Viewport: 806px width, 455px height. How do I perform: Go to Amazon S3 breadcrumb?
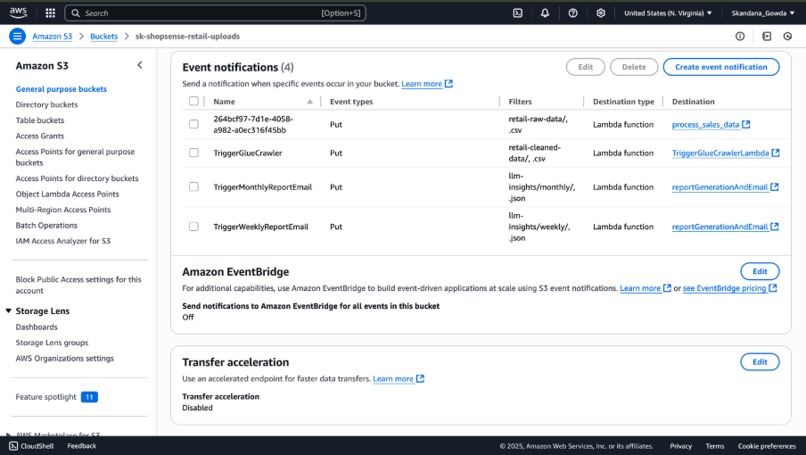52,37
